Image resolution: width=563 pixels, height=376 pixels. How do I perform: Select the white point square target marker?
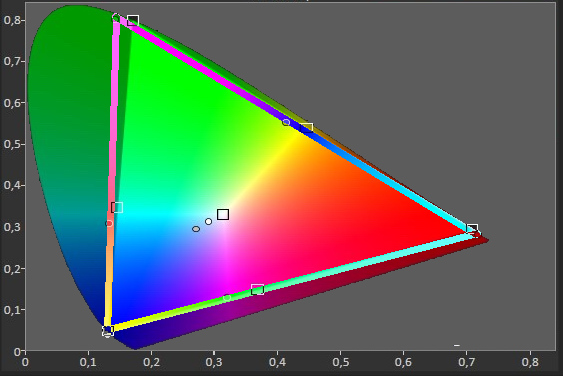pos(223,214)
